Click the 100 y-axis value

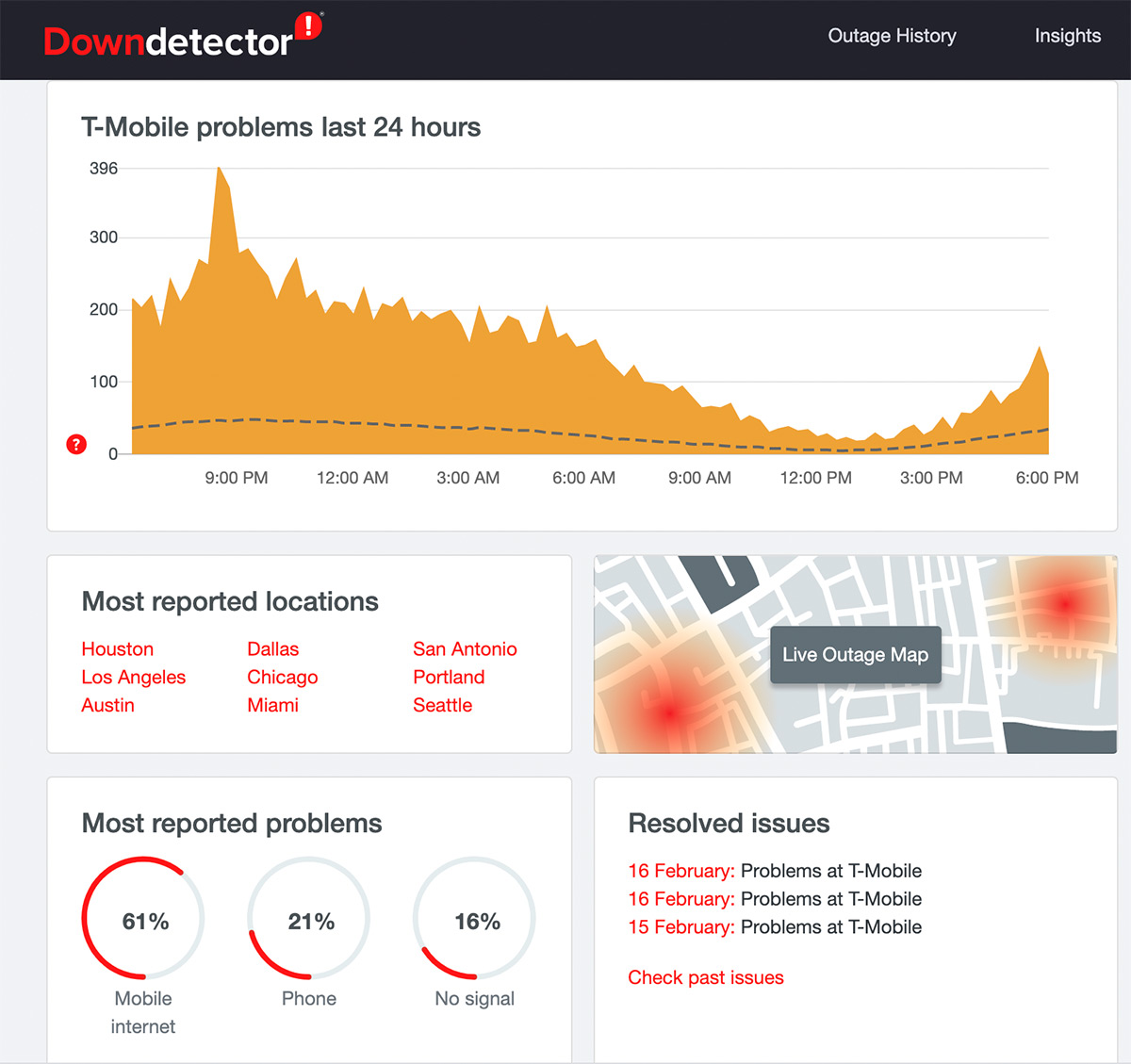(x=104, y=382)
